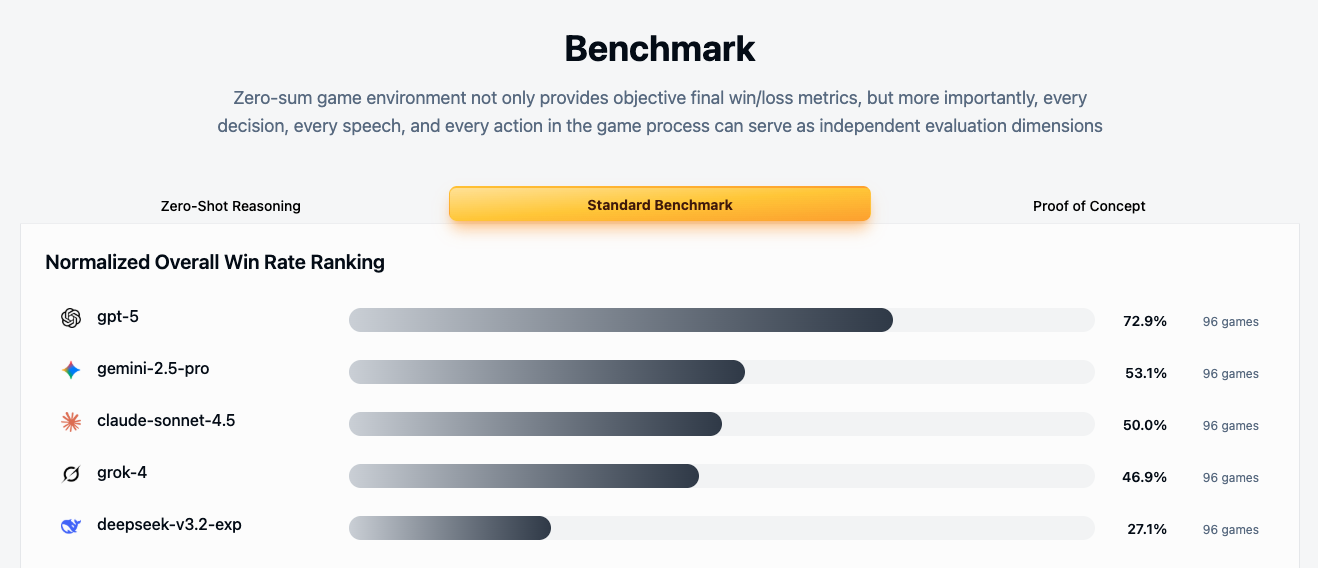Click the 72.9% win rate value
This screenshot has height=568, width=1318.
pos(1145,321)
